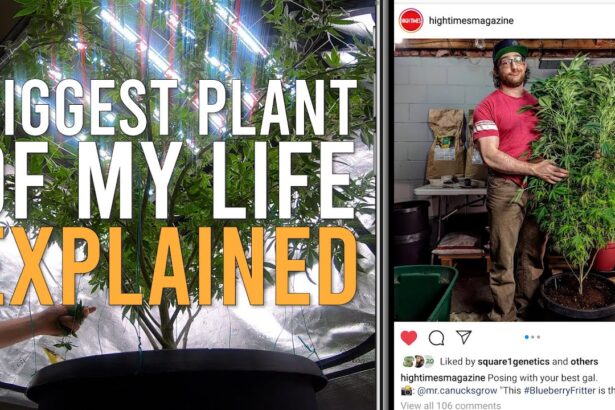Image resolution: width=615 pixels, height=410 pixels.
Task: Open comments with the speech bubble icon
Action: point(436,338)
